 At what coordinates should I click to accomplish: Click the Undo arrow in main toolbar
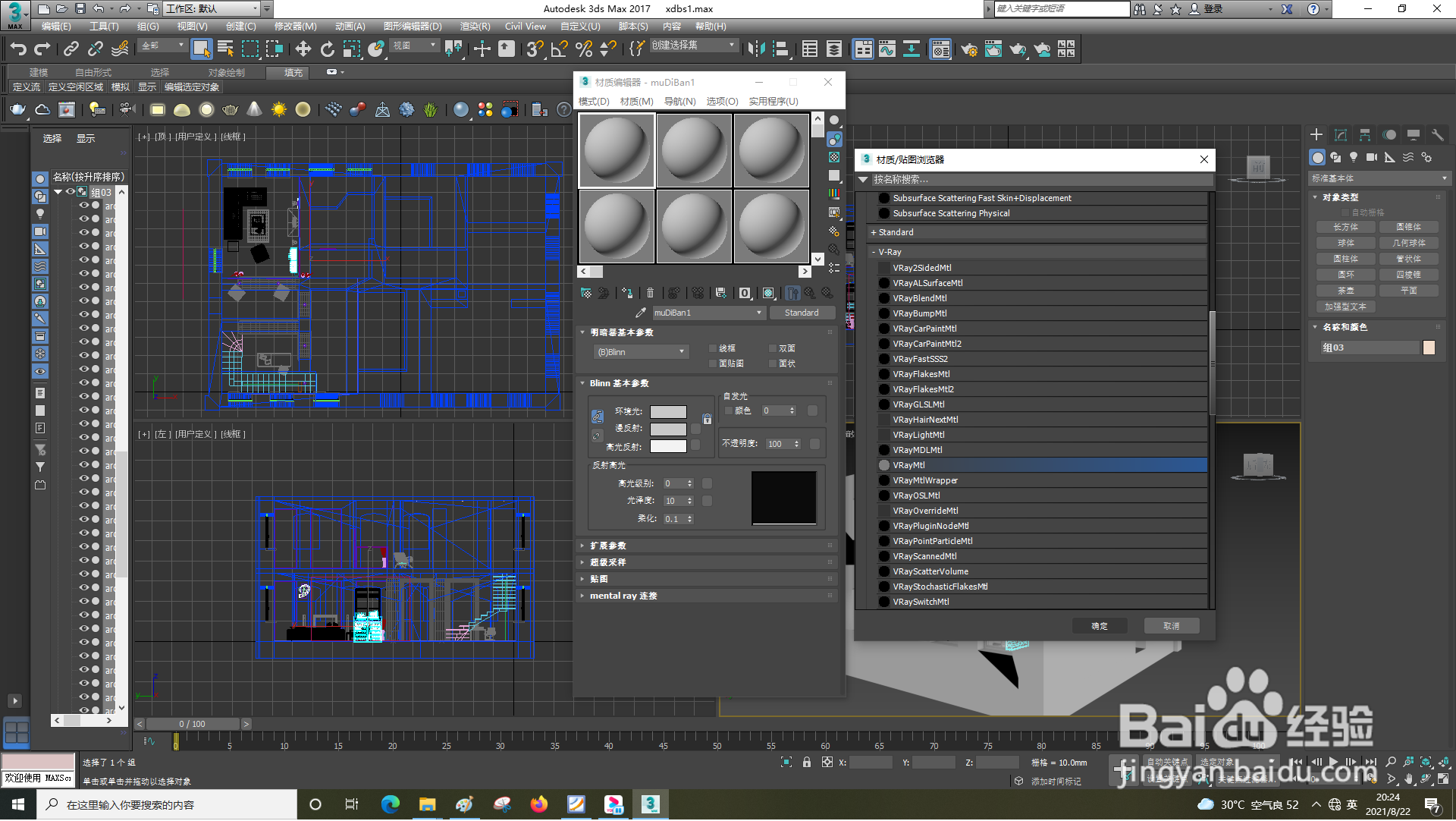[18, 49]
